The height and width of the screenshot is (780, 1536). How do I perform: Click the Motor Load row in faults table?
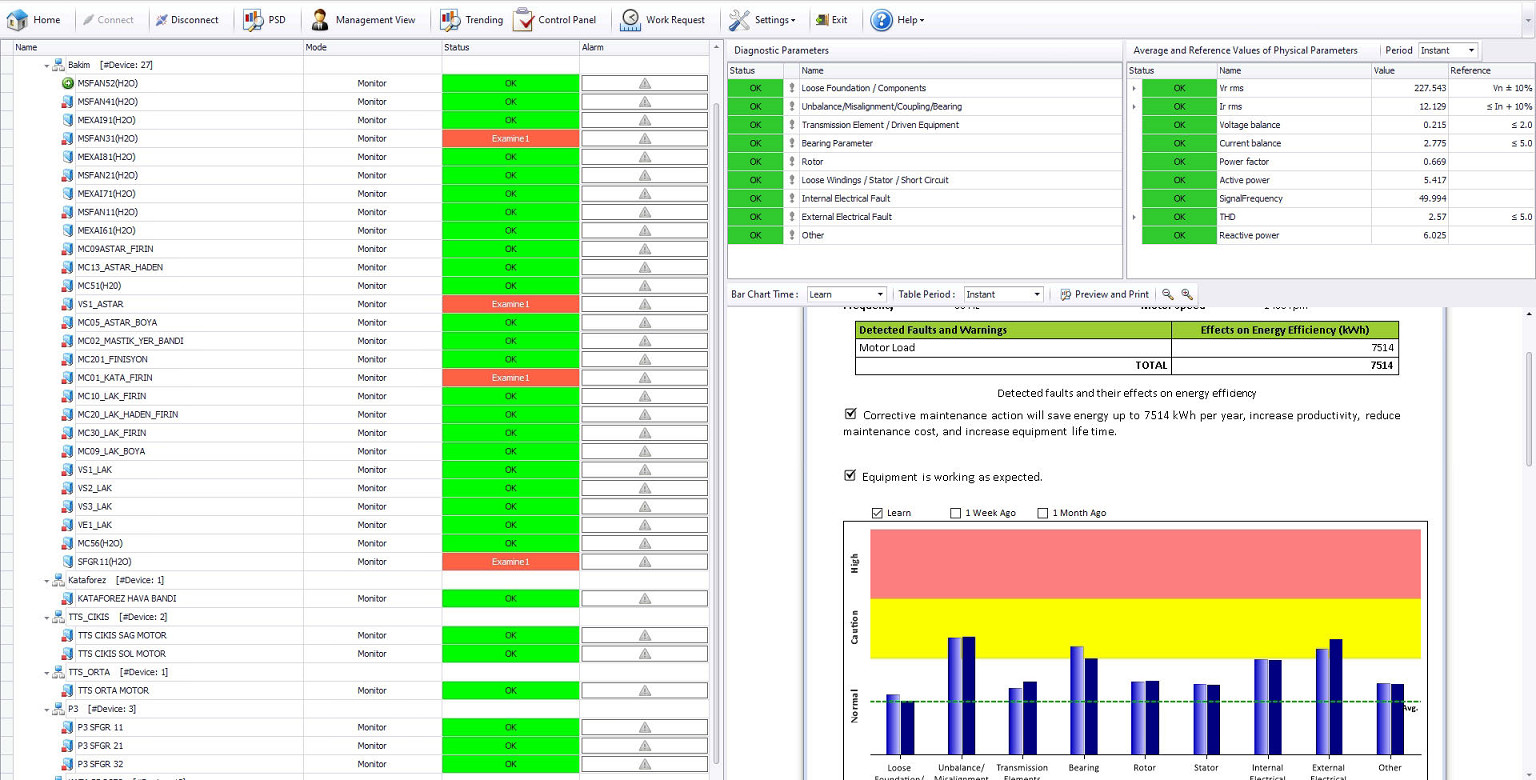(x=1127, y=347)
